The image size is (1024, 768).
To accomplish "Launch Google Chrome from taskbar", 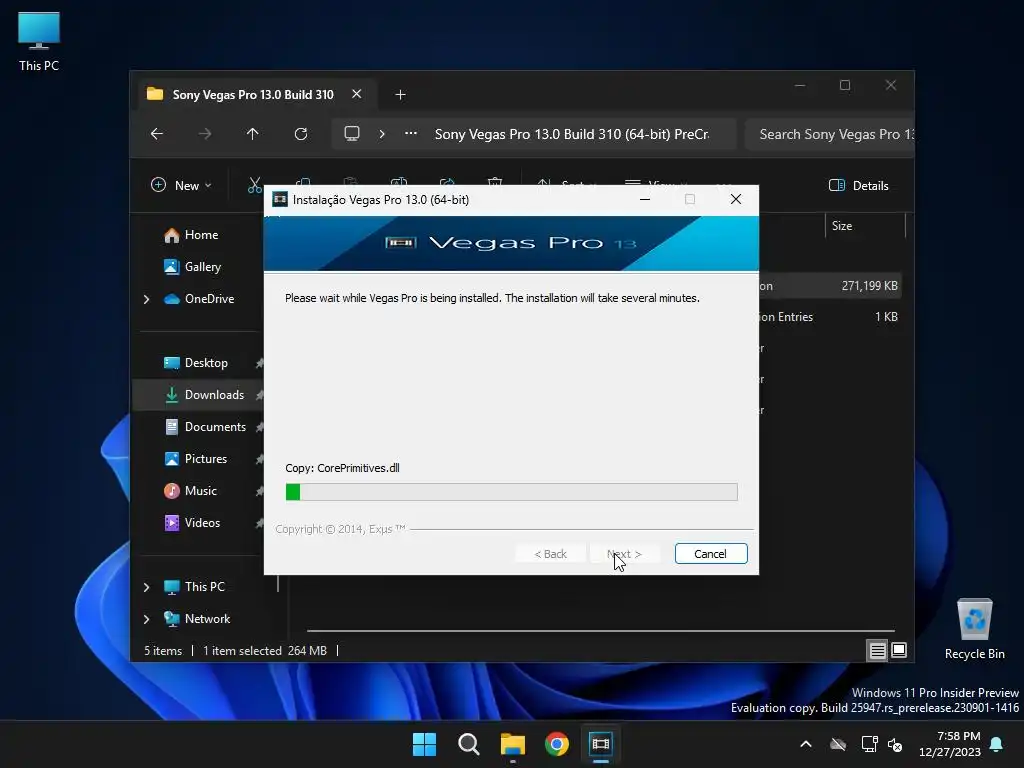I will (557, 744).
